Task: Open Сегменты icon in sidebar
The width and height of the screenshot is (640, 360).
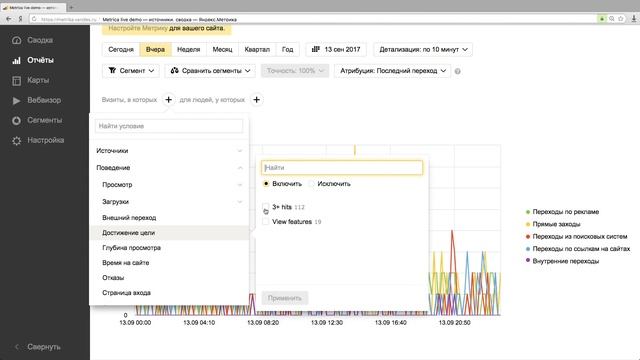Action: coord(16,120)
